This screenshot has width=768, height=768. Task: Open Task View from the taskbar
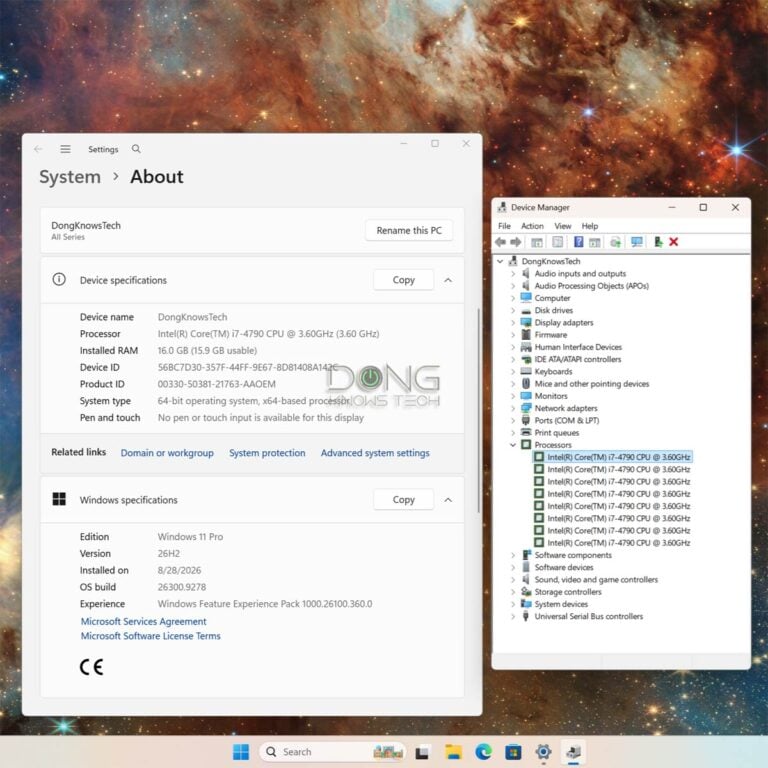pos(423,752)
